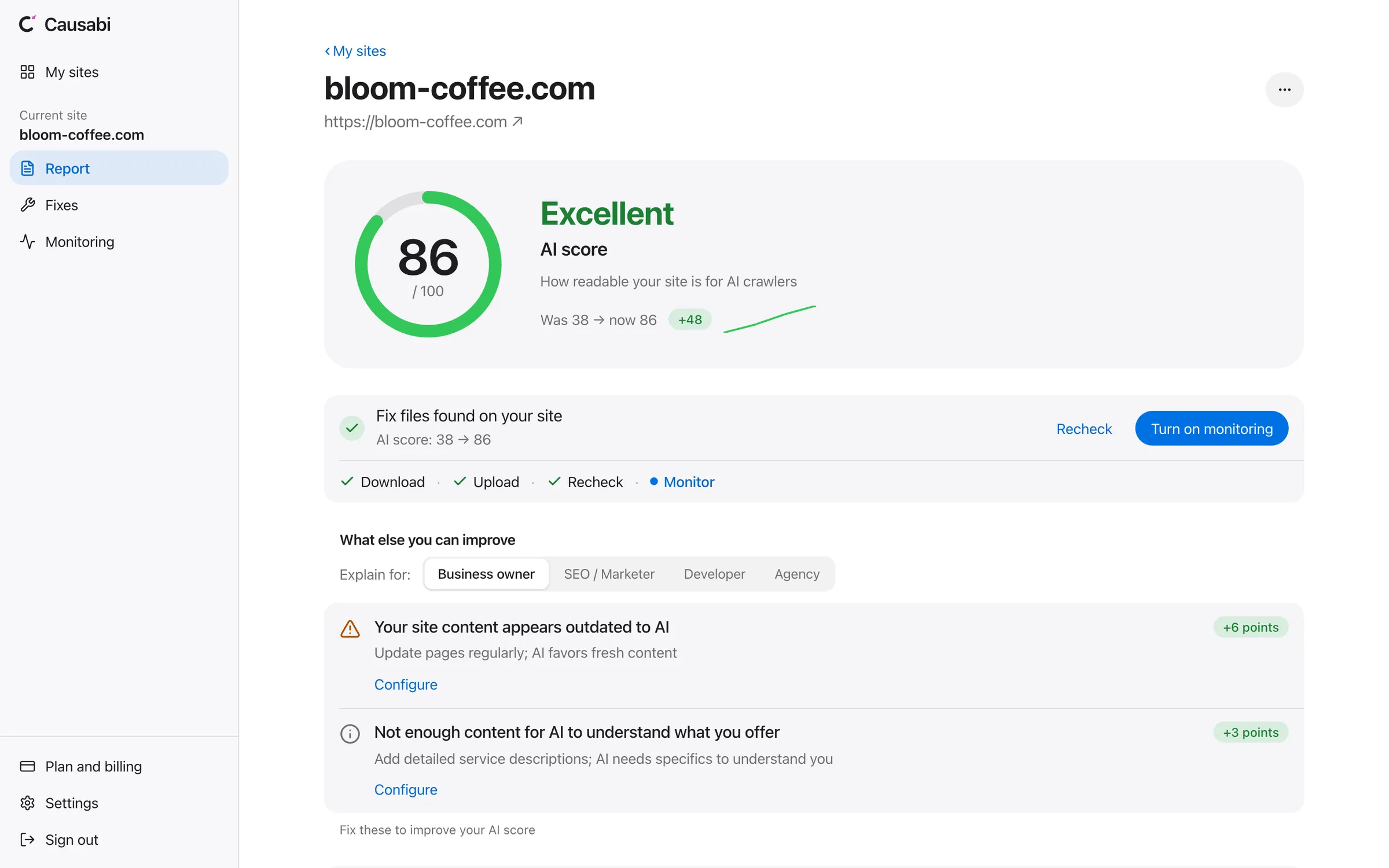Open Settings from the sidebar
Viewport: 1389px width, 868px height.
pyautogui.click(x=119, y=803)
